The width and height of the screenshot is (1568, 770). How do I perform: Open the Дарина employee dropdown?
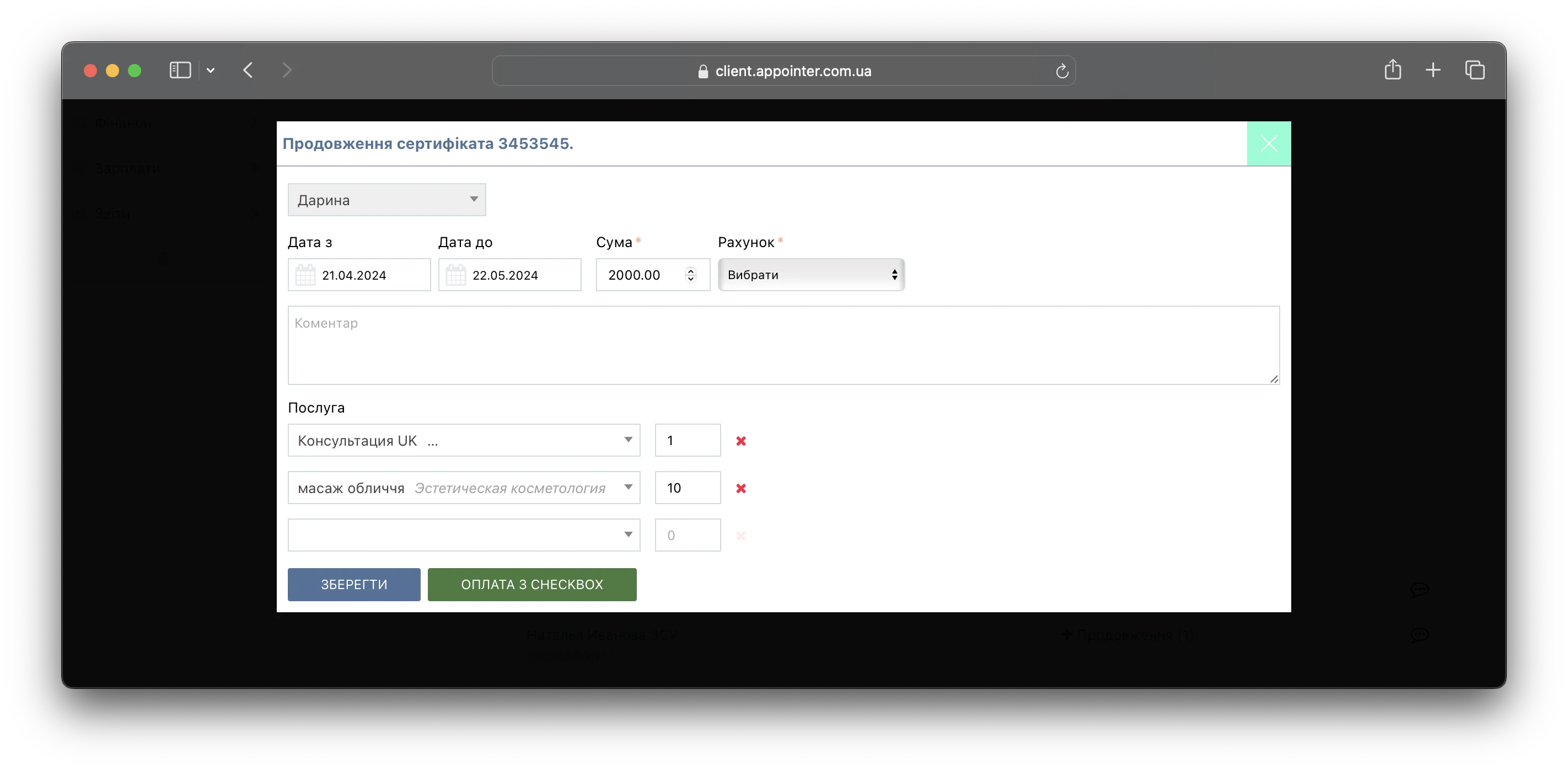click(x=386, y=200)
